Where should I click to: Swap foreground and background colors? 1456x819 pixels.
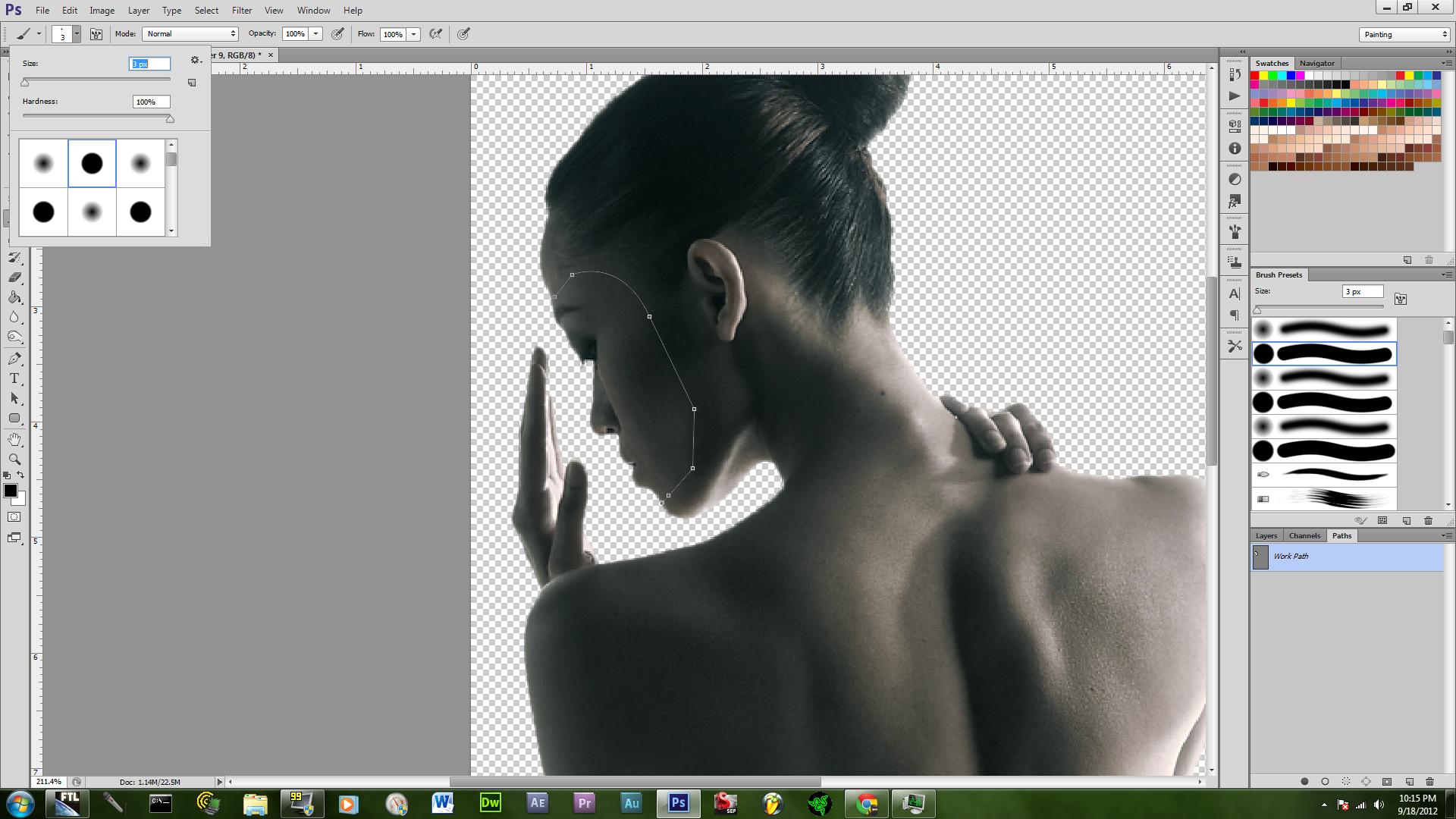[x=20, y=475]
